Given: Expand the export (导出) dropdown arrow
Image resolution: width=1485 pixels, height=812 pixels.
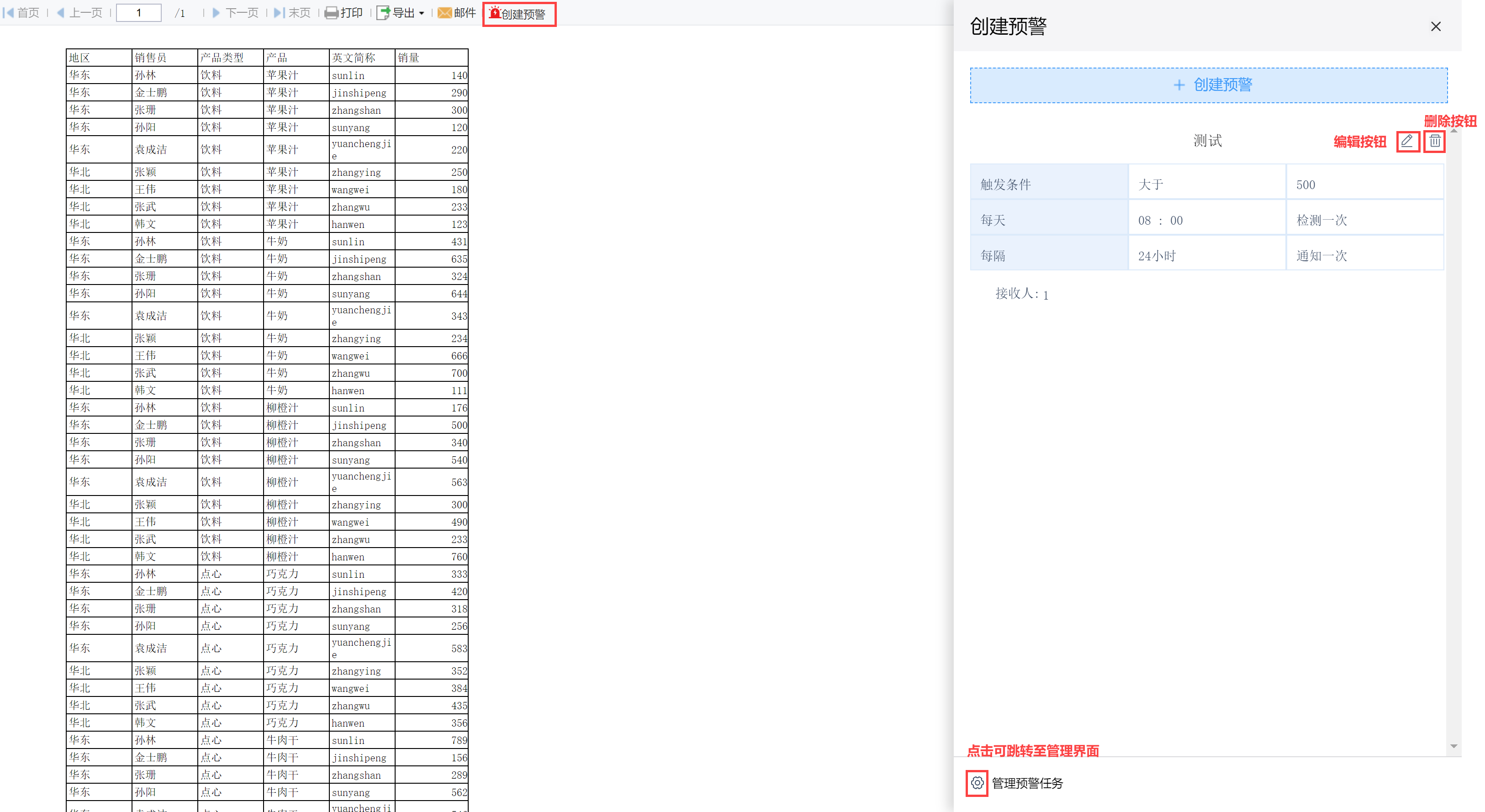Looking at the screenshot, I should click(x=422, y=13).
